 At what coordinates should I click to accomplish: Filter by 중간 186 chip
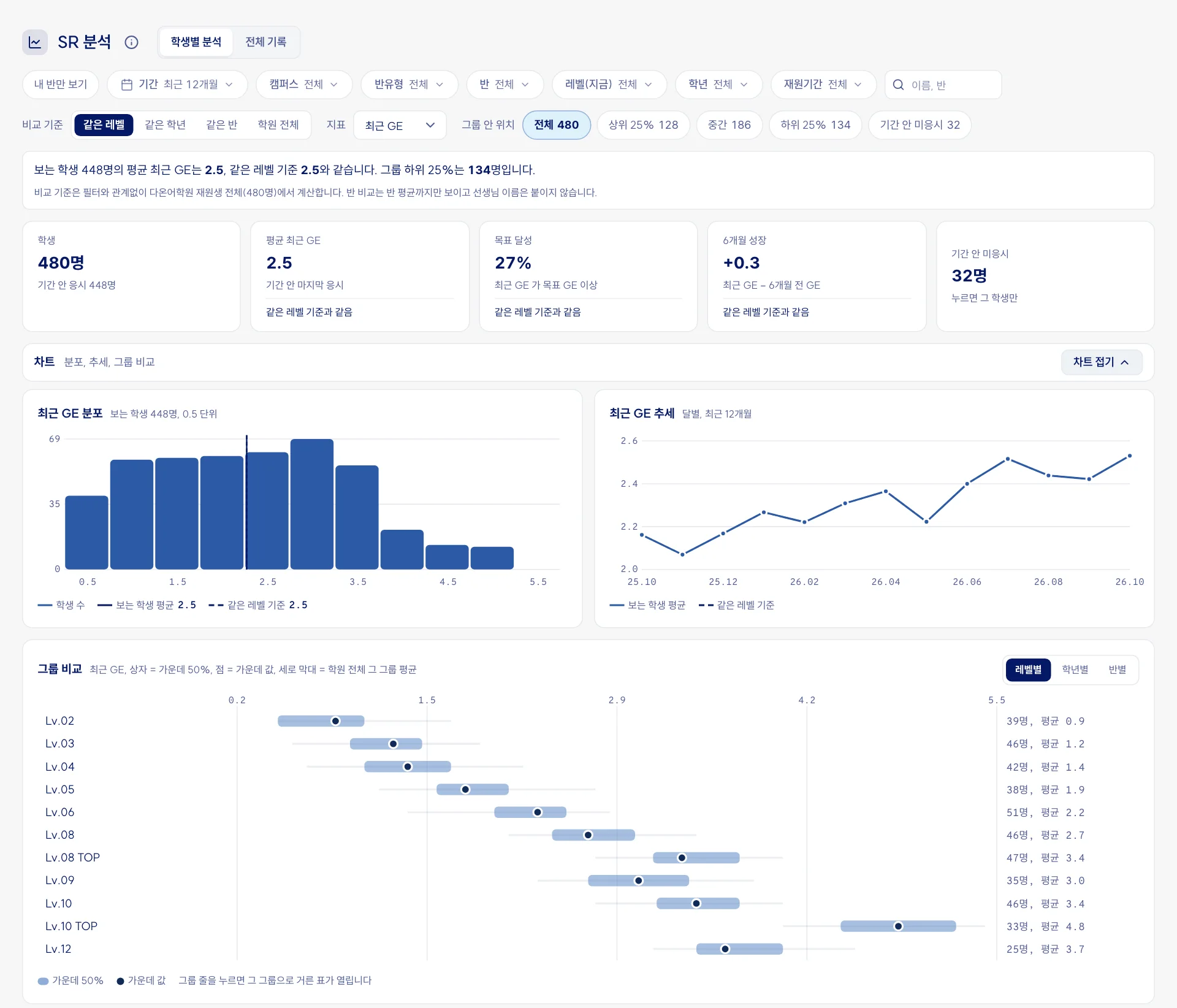(729, 125)
